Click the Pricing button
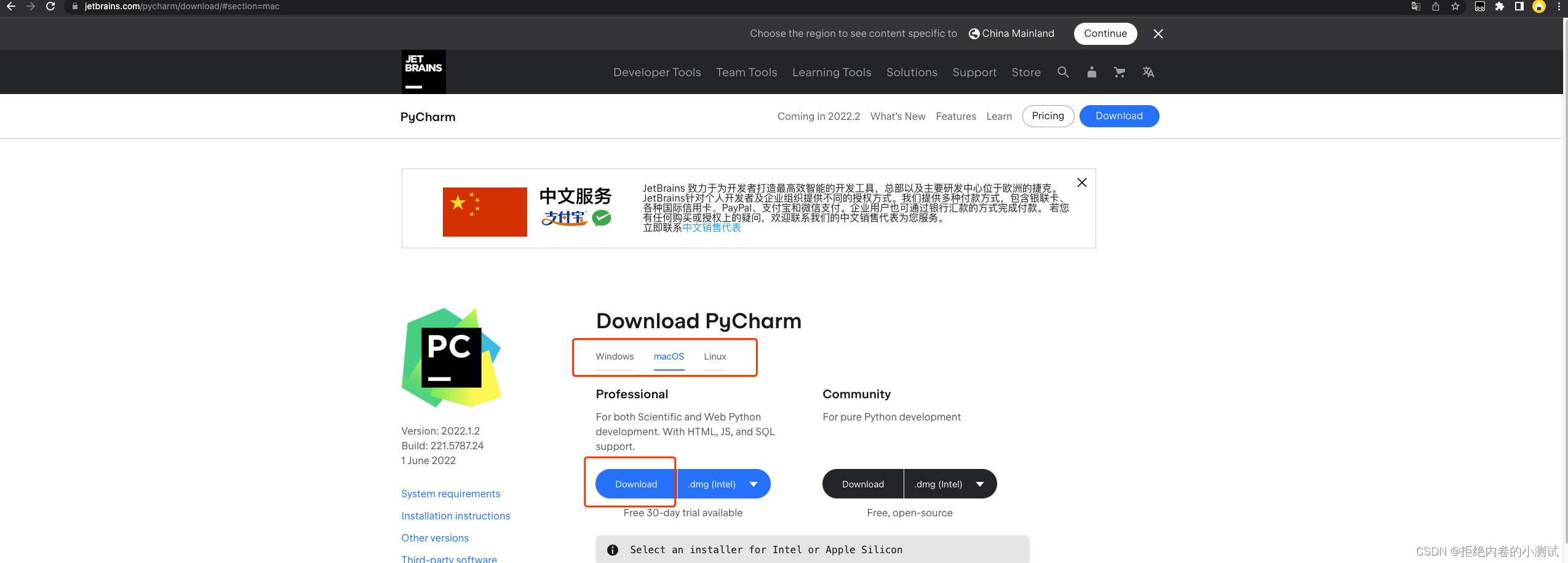Image resolution: width=1568 pixels, height=563 pixels. (1048, 116)
